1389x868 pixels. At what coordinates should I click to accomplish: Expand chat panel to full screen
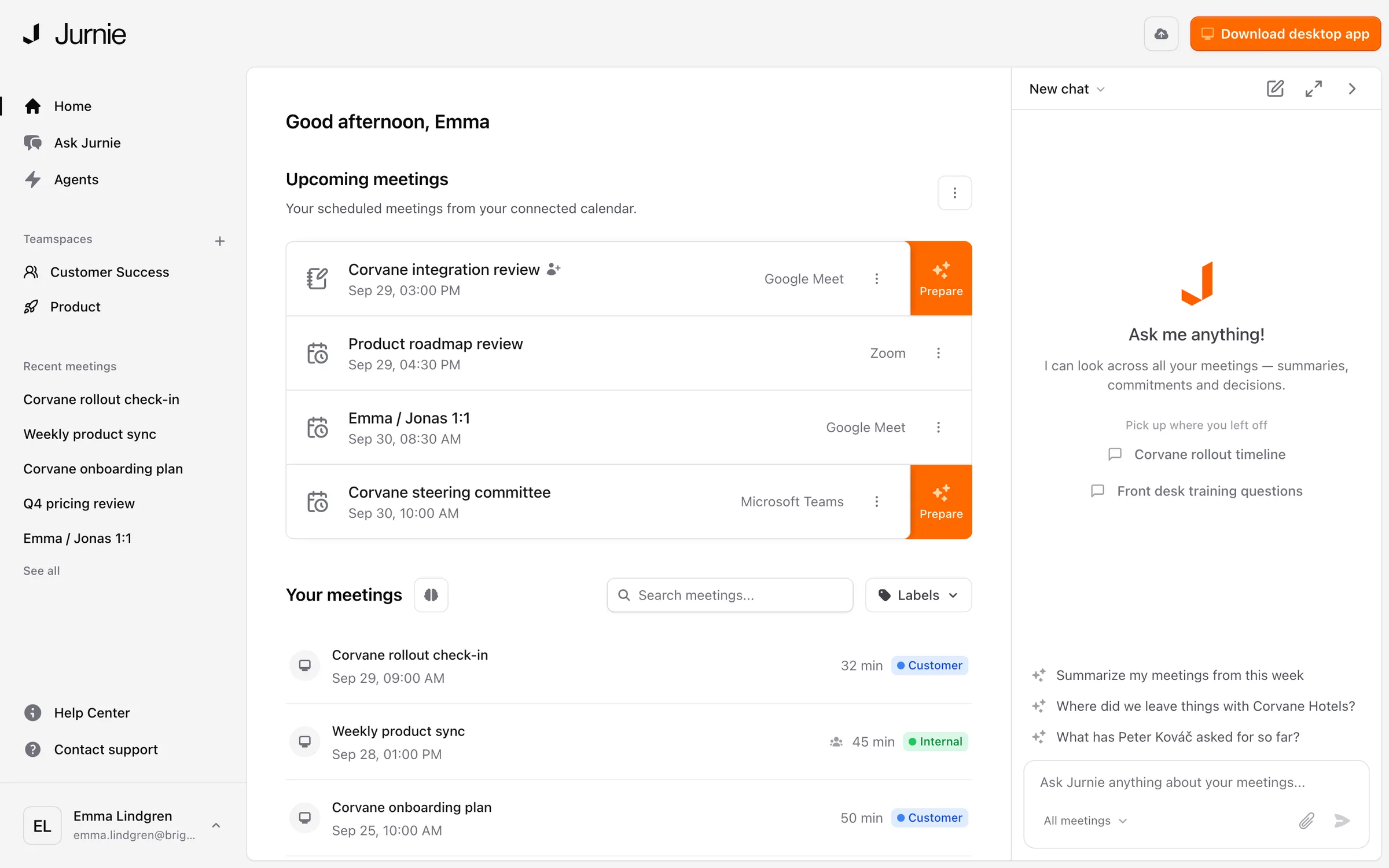pos(1314,89)
